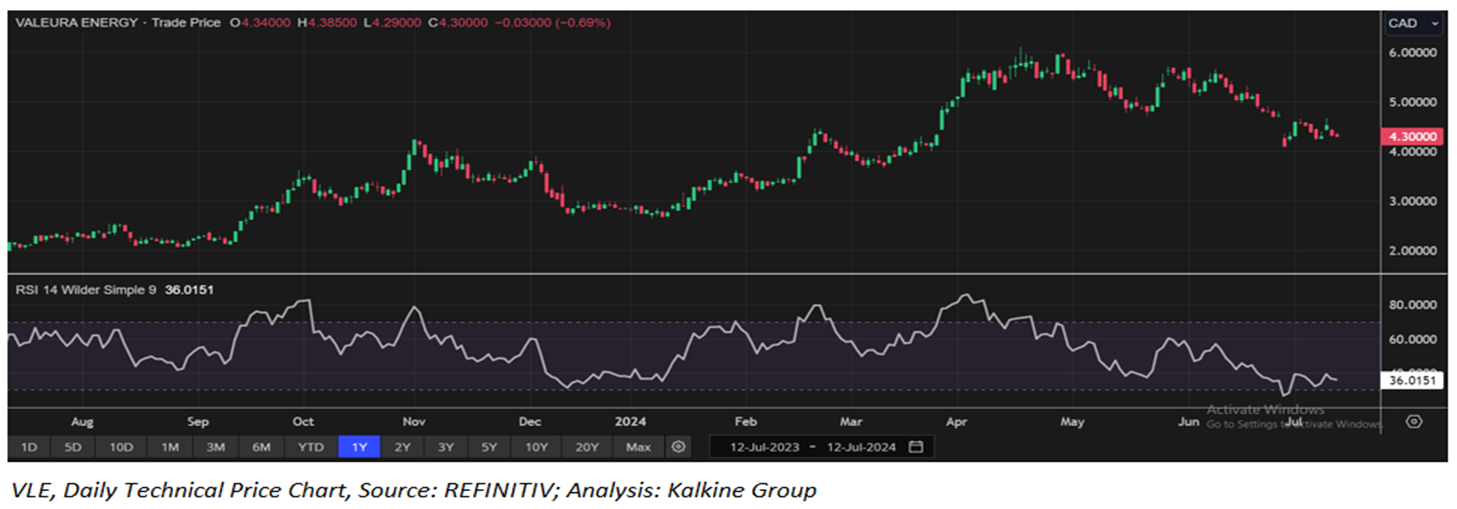Click the Mar label on time axis
1457x509 pixels.
[x=851, y=422]
